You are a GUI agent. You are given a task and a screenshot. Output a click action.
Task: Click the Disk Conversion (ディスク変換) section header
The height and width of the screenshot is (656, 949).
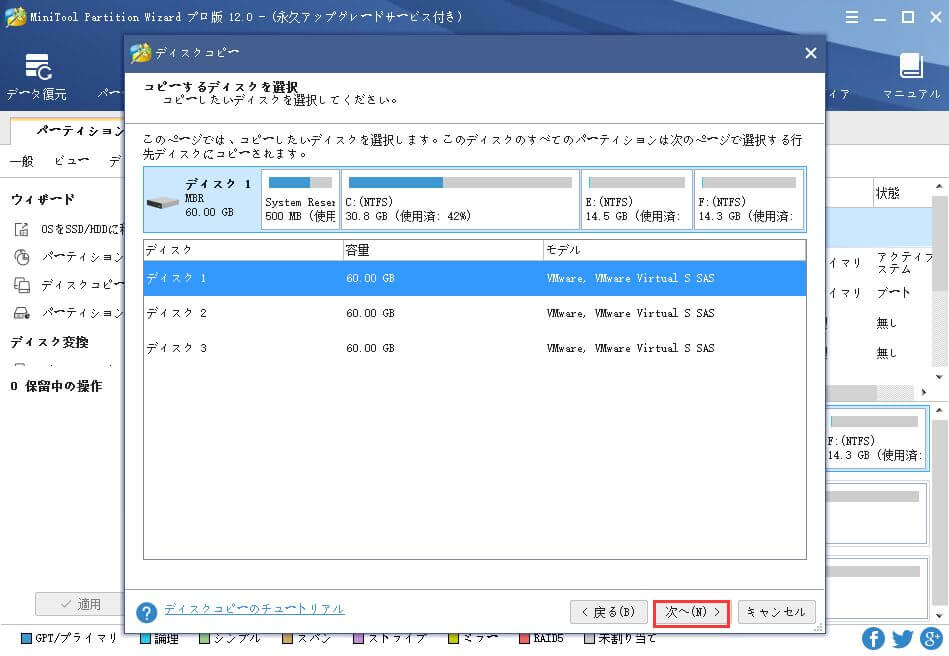(x=50, y=342)
